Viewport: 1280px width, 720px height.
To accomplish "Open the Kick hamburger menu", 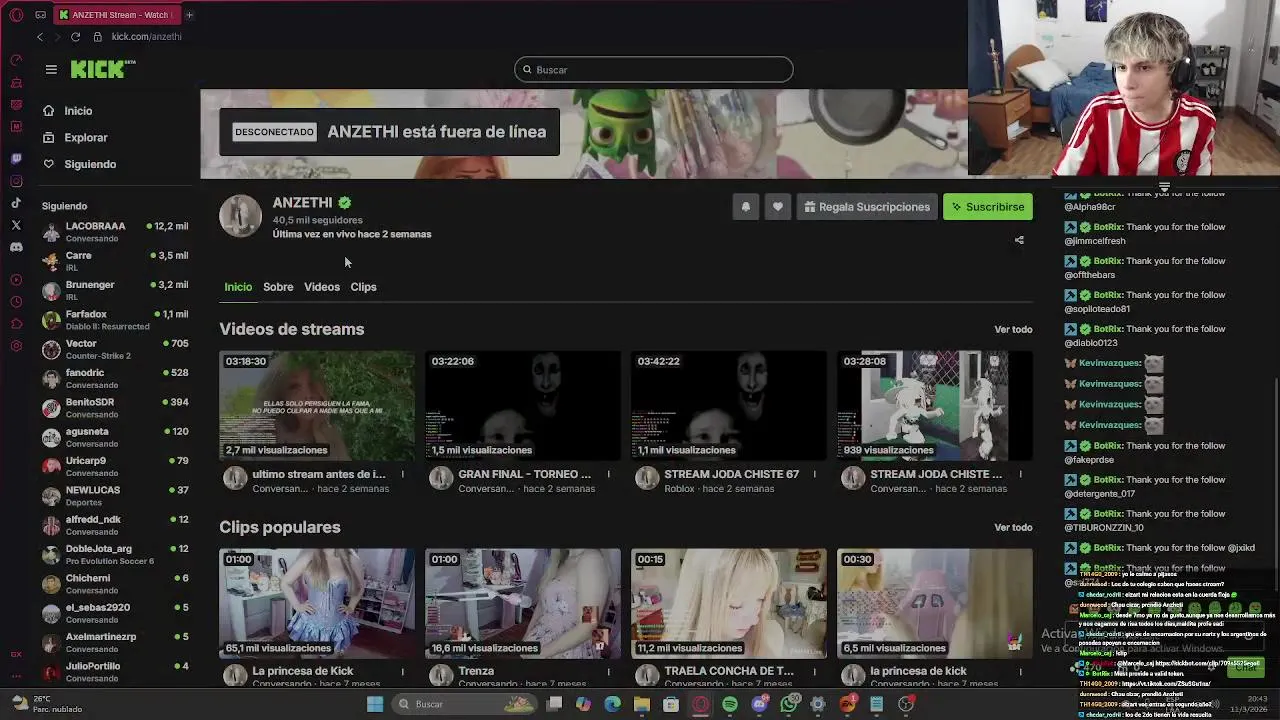I will 51,69.
